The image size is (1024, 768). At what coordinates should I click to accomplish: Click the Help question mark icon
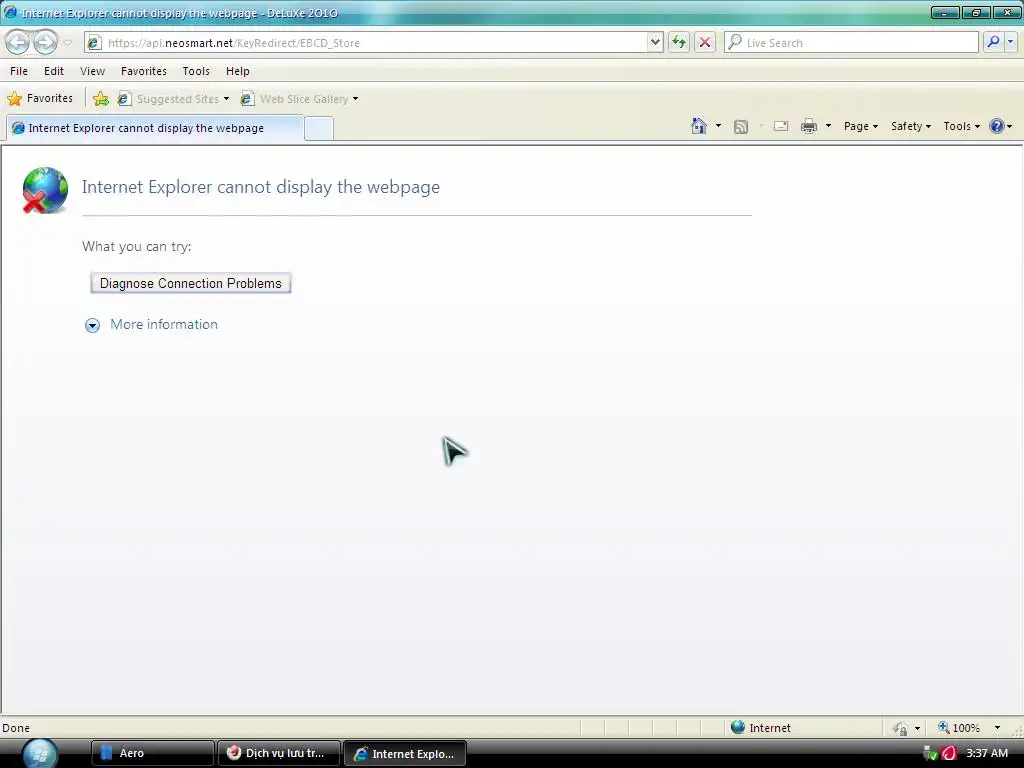(x=997, y=126)
